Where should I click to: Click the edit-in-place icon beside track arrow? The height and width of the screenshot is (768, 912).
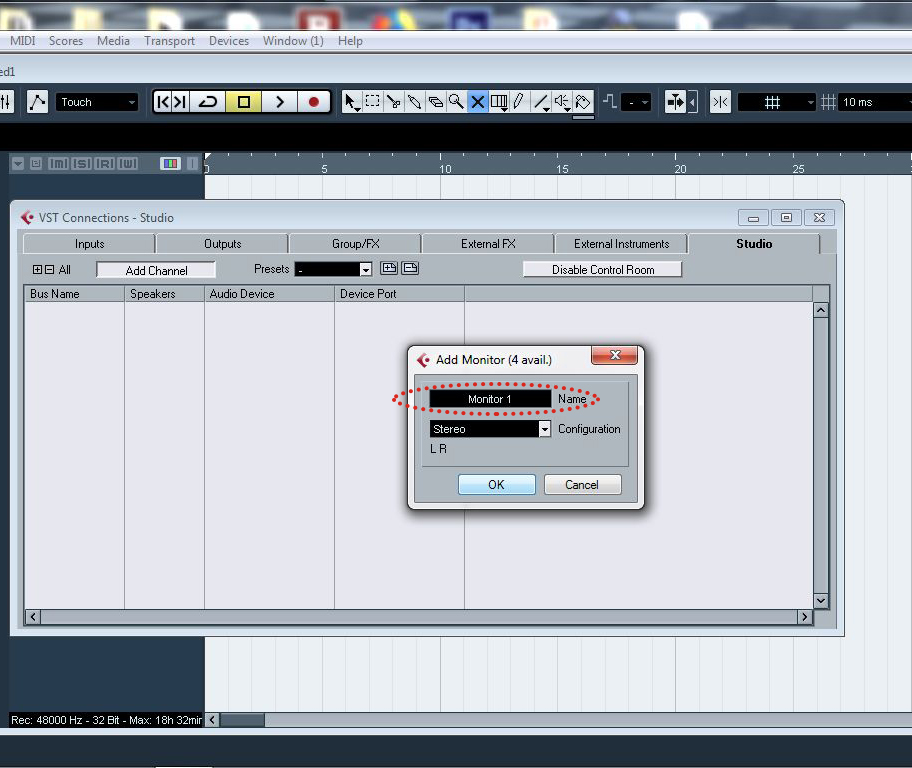tap(36, 164)
